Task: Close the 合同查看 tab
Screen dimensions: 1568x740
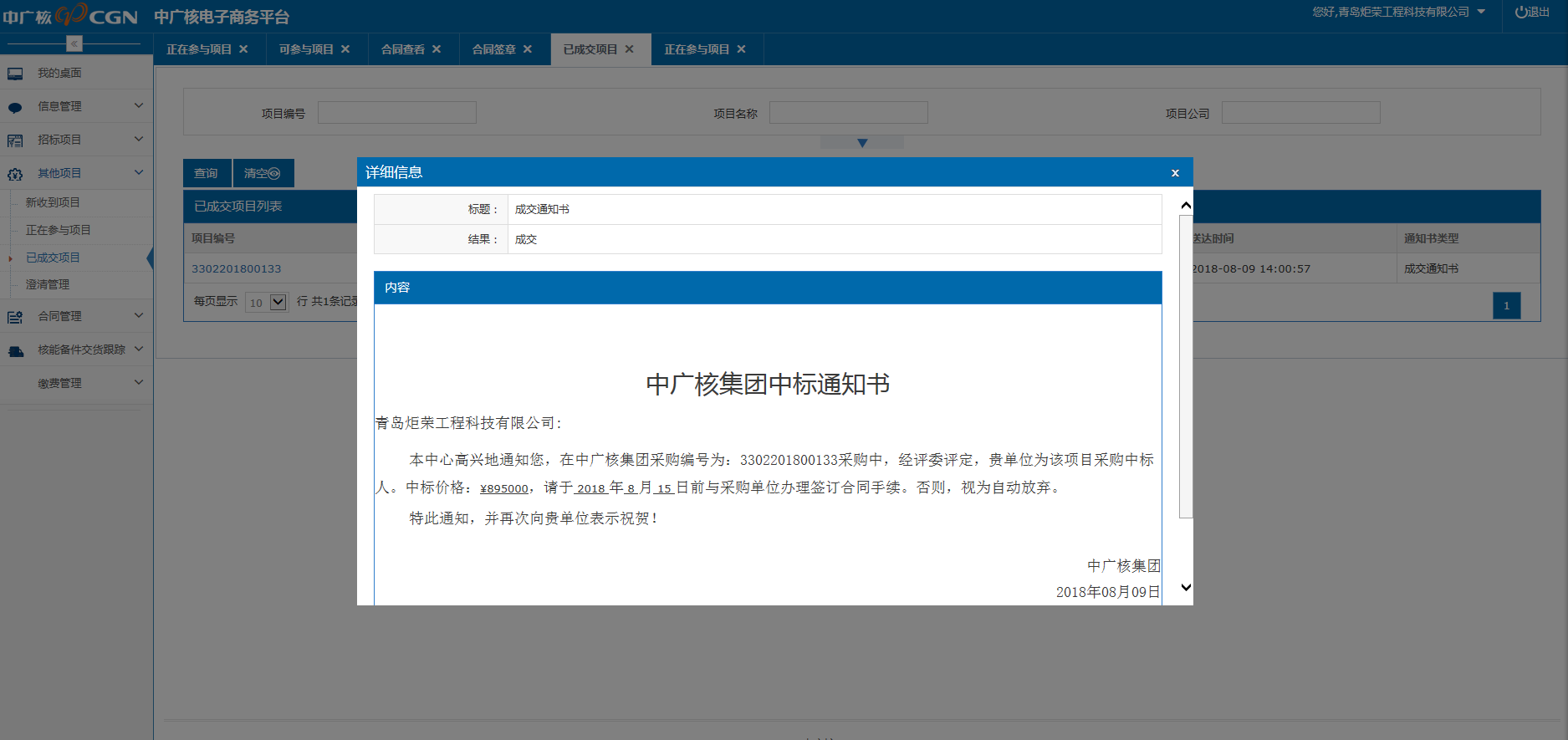Action: 437,49
